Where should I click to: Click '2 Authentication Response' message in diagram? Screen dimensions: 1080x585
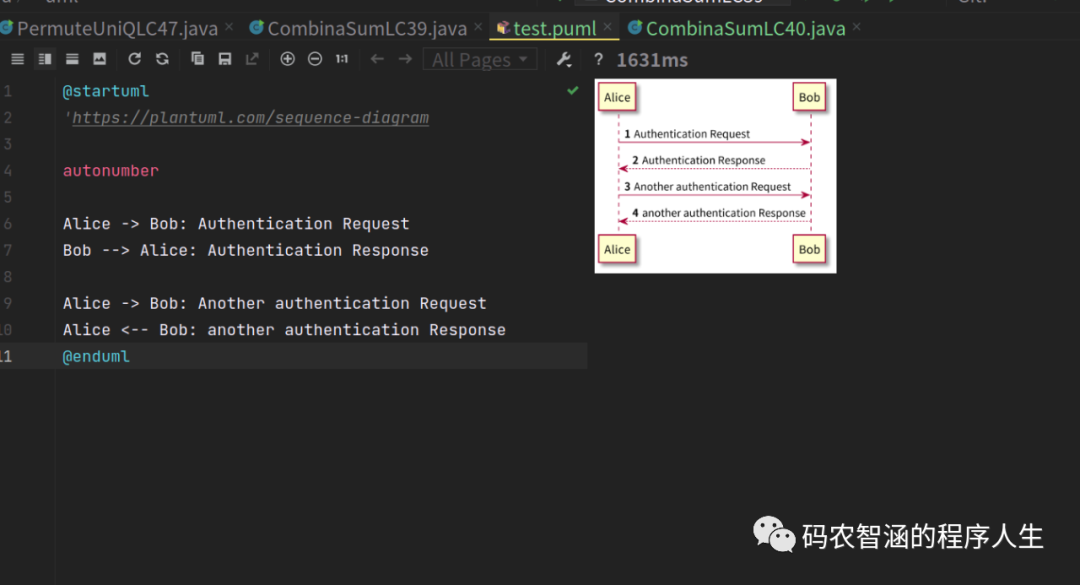(698, 160)
